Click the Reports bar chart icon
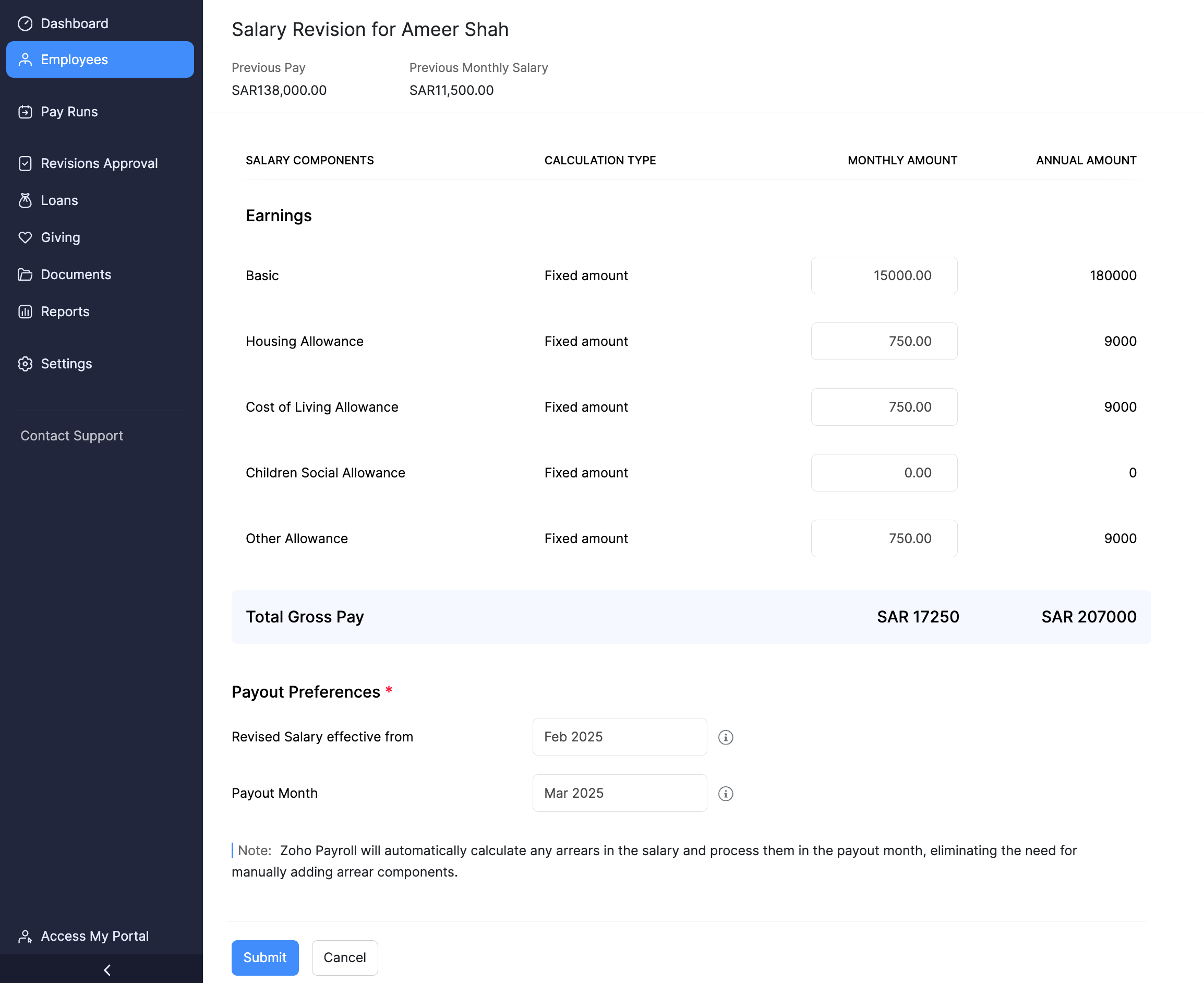 26,311
